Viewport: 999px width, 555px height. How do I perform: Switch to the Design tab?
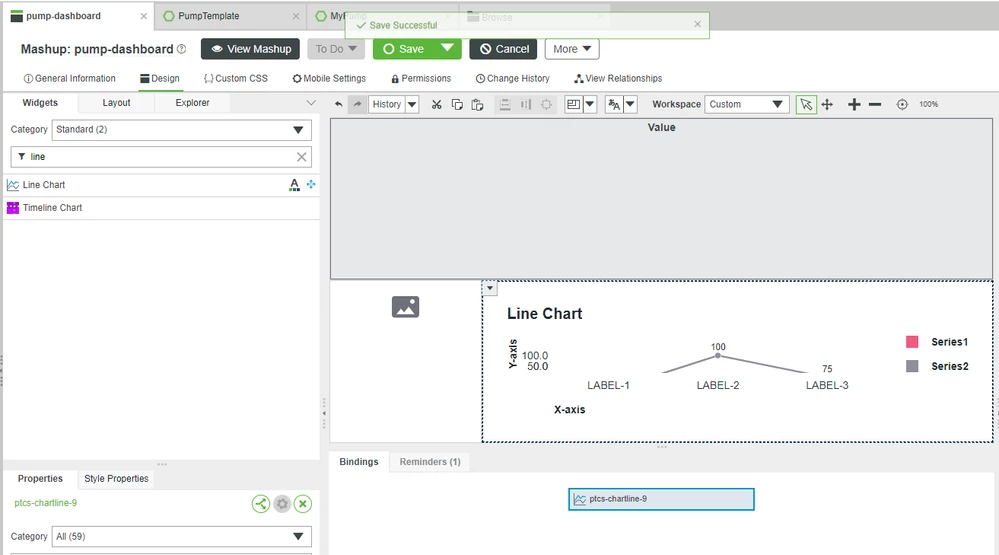click(x=160, y=78)
